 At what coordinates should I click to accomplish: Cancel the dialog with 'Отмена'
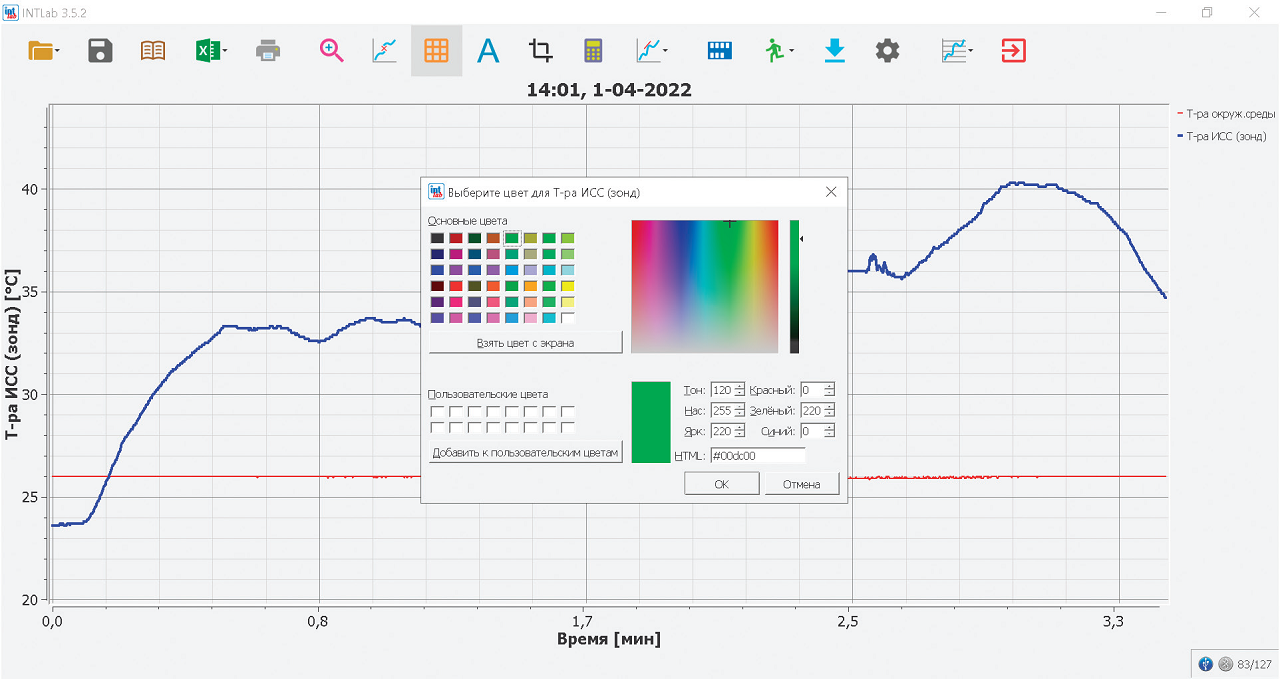(801, 484)
